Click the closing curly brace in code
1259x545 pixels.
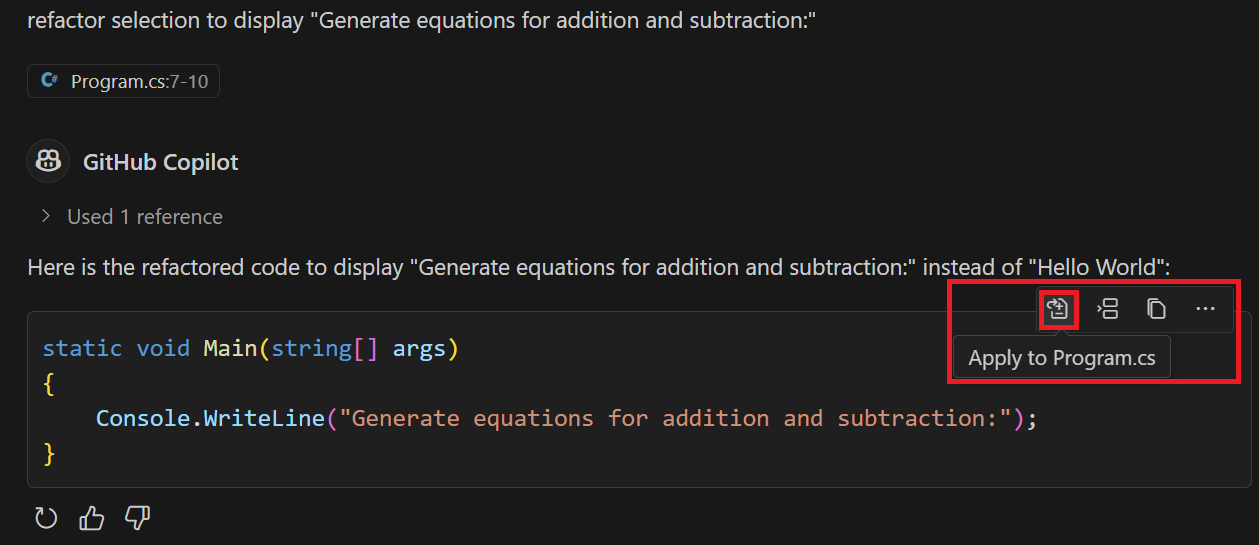49,453
